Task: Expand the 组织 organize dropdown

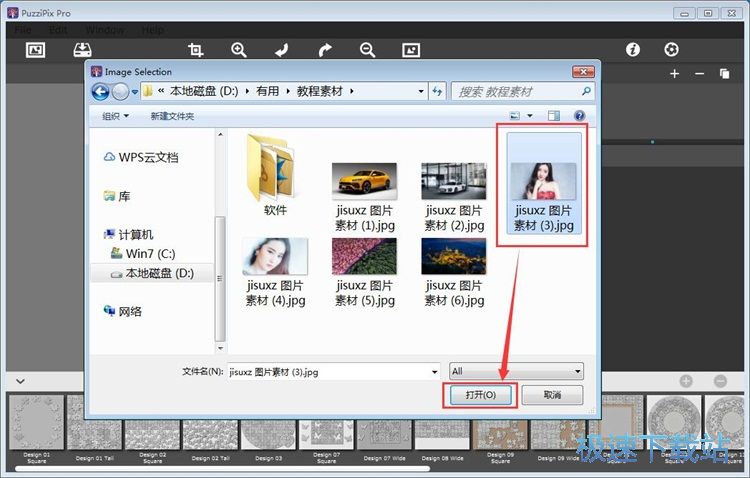Action: point(115,116)
